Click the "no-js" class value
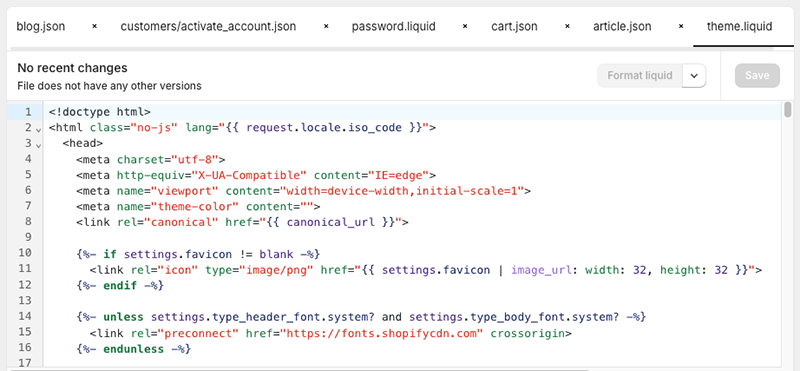 coord(154,128)
